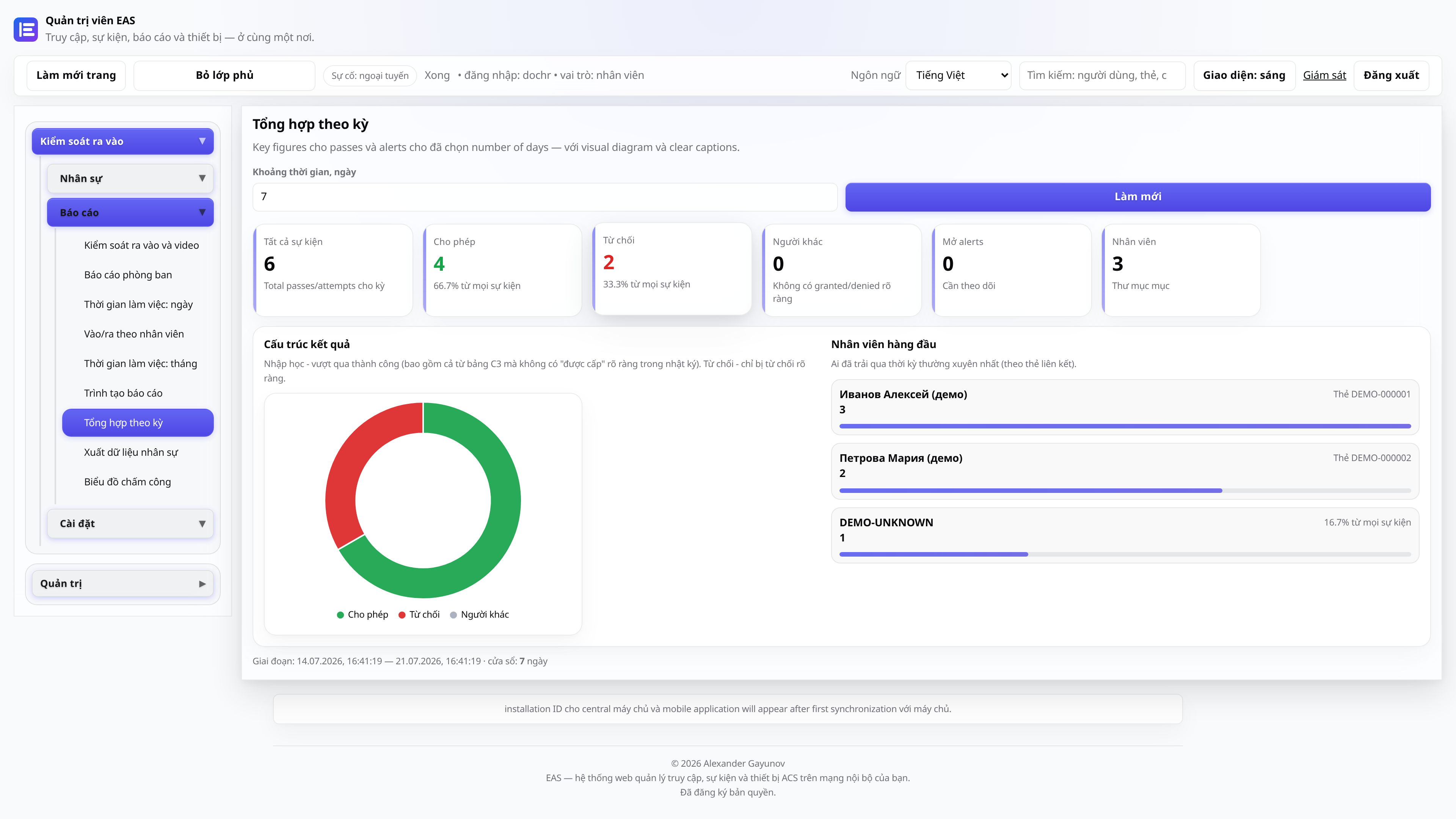Open the Giám sát link
The height and width of the screenshot is (819, 1456).
pos(1324,75)
